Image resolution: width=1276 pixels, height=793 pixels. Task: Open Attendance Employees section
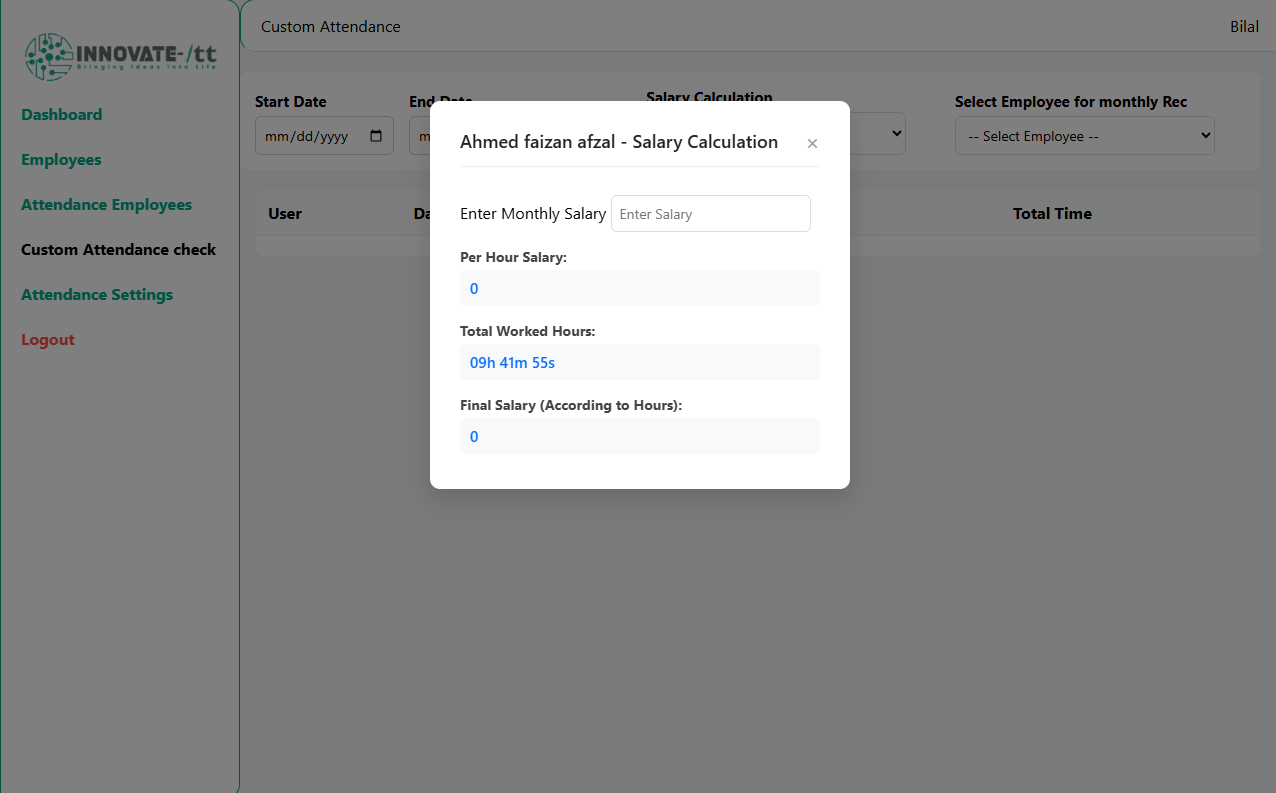[106, 205]
